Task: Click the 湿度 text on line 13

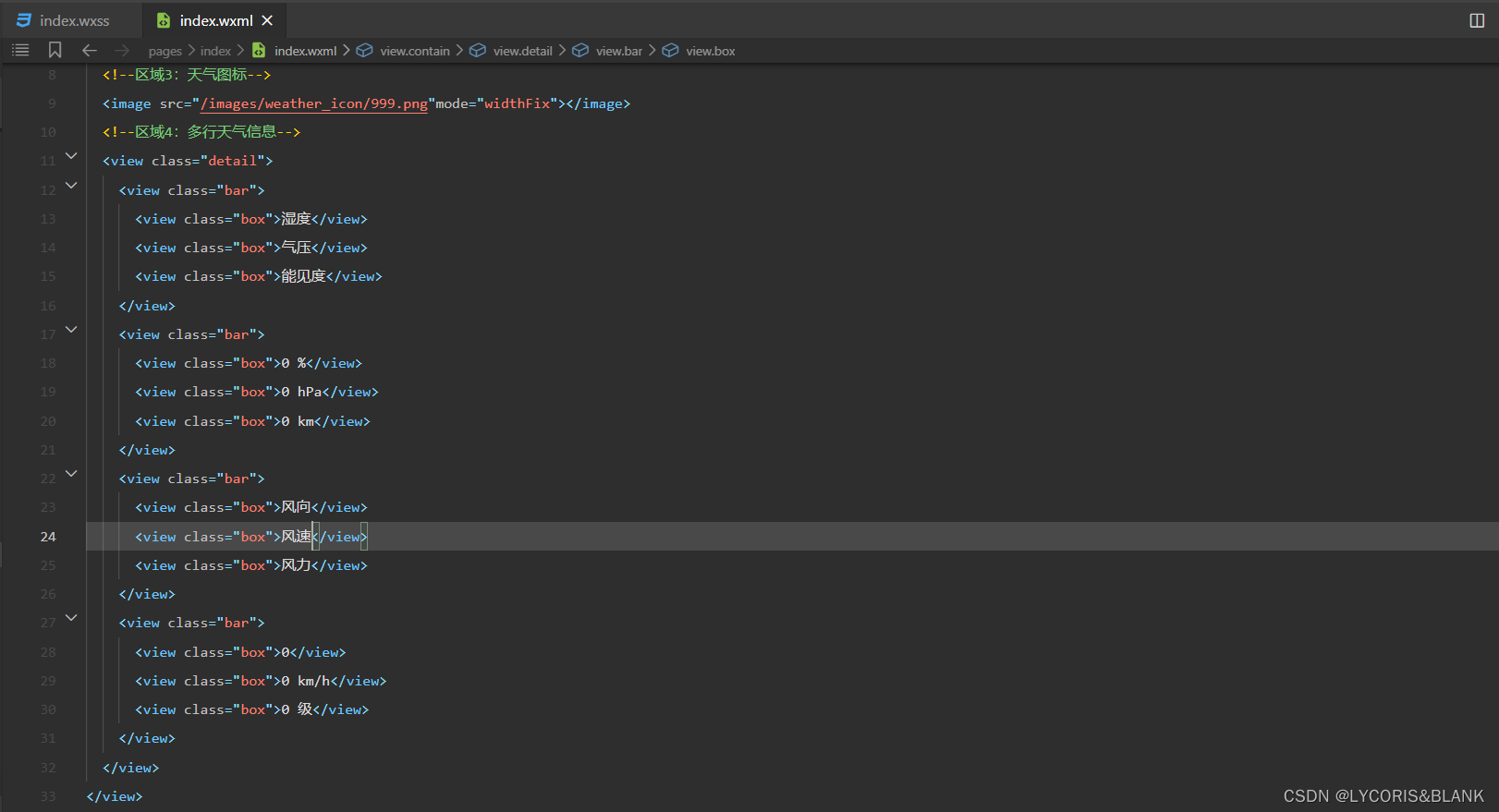Action: coord(296,219)
